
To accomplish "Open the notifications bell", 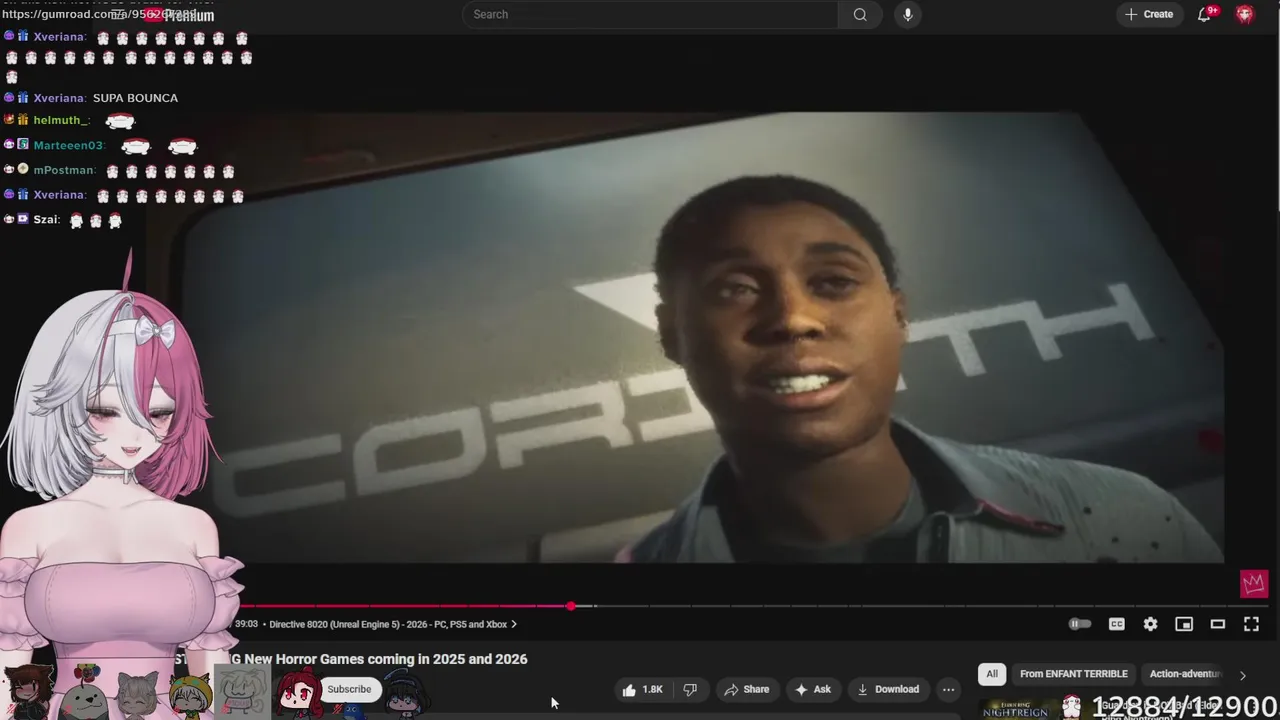I will point(1206,14).
